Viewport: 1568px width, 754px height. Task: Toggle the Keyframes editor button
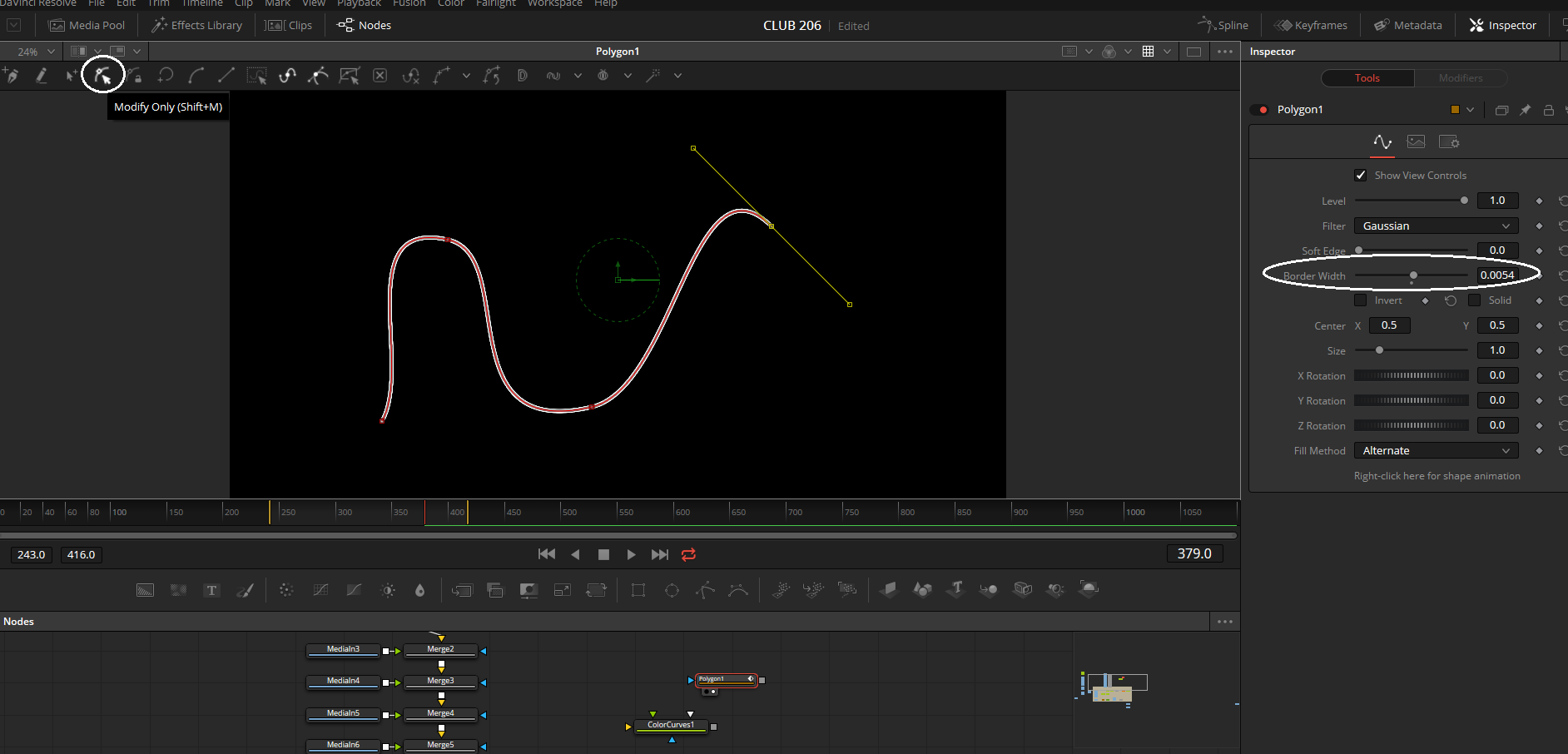click(1312, 26)
